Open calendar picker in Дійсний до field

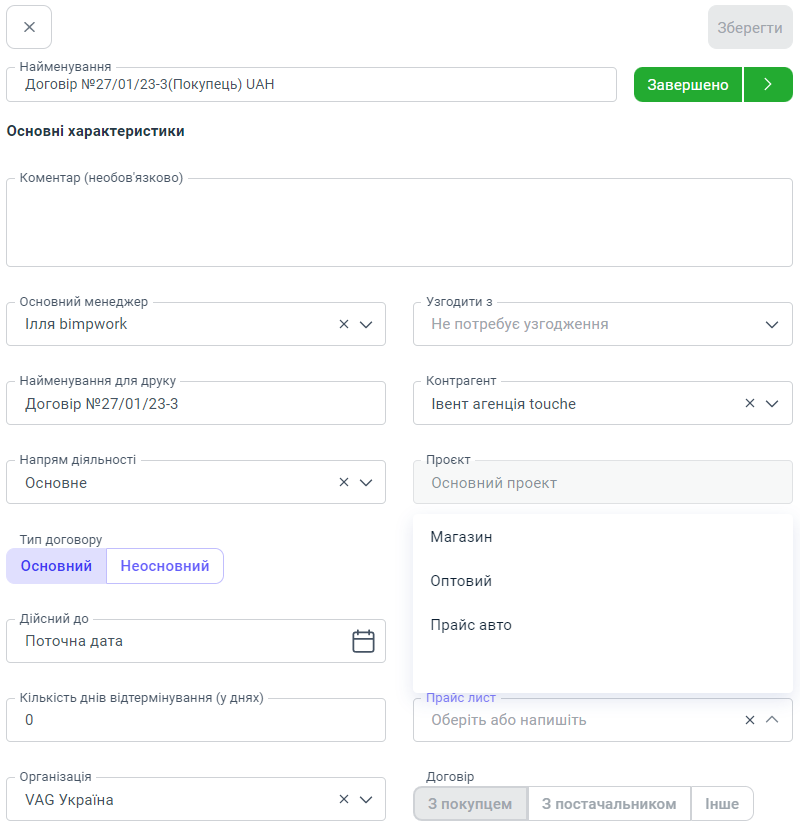pyautogui.click(x=363, y=641)
